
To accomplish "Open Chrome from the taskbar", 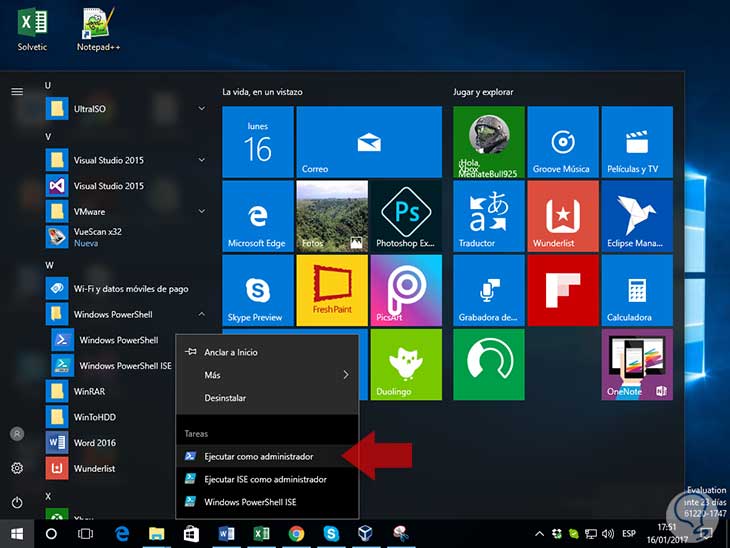I will (x=296, y=534).
